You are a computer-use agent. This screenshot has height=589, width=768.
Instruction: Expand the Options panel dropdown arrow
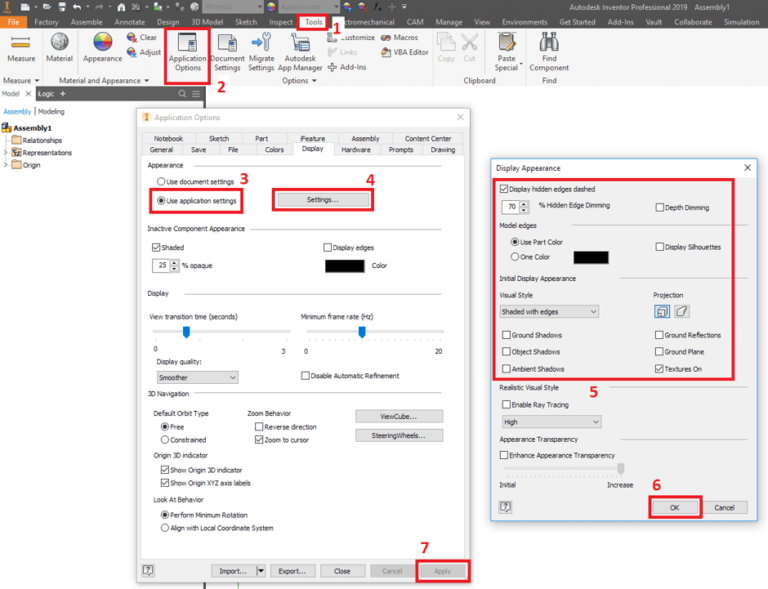pos(314,81)
